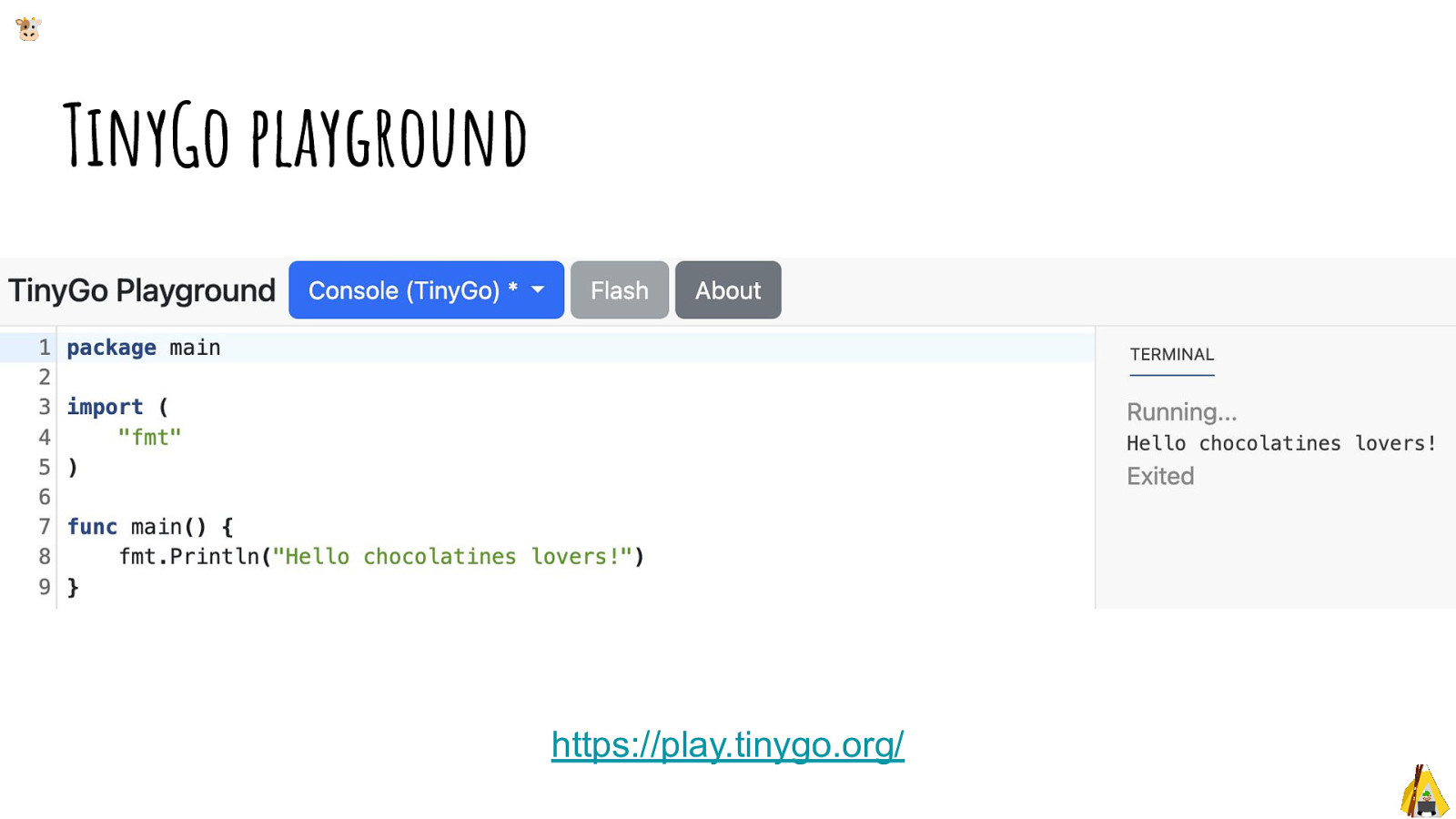The width and height of the screenshot is (1456, 819).
Task: Click the "Hello chocolatines lovers!" terminal output
Action: pos(1281,443)
